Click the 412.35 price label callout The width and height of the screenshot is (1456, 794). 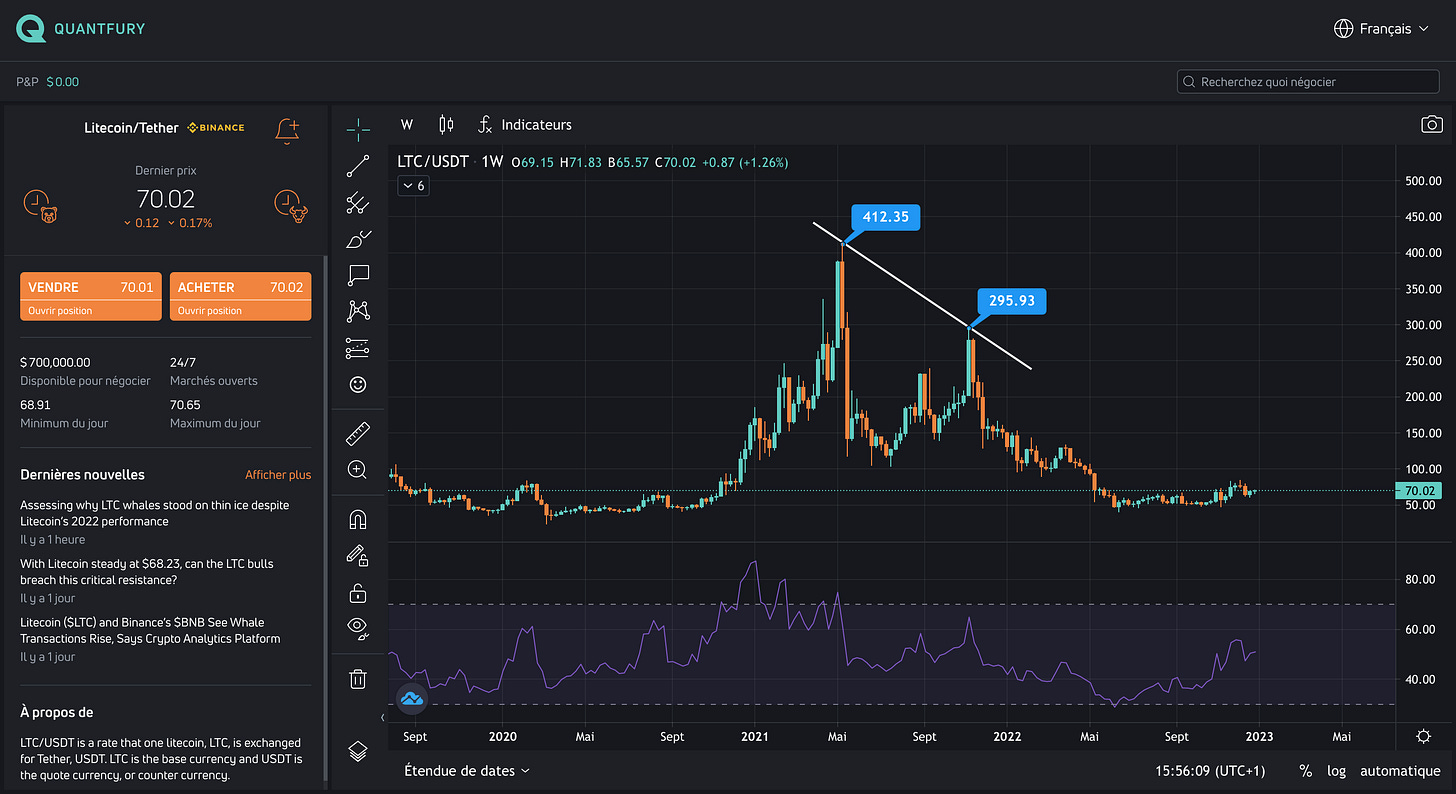(x=885, y=217)
